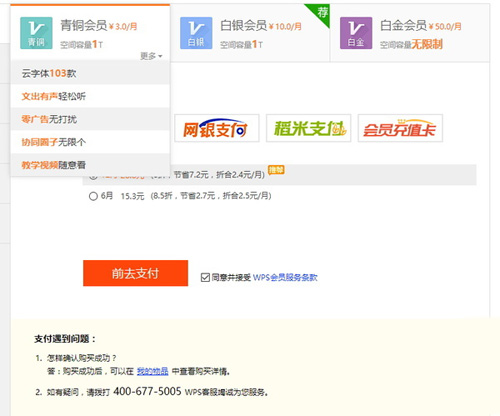
Task: Choose the 文出有声轻松听 benefit entry
Action: pyautogui.click(x=90, y=96)
